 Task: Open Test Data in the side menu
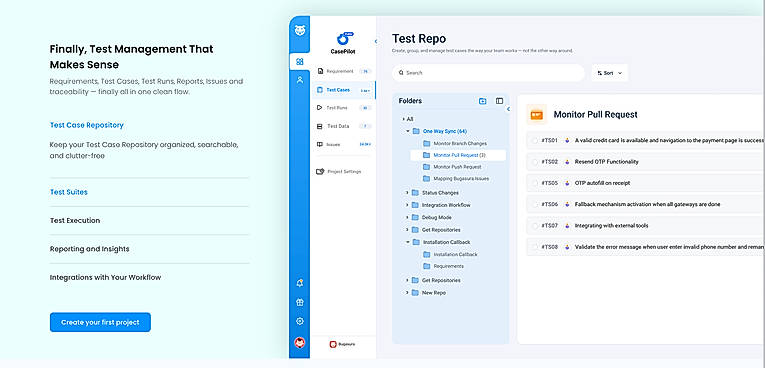coord(343,126)
